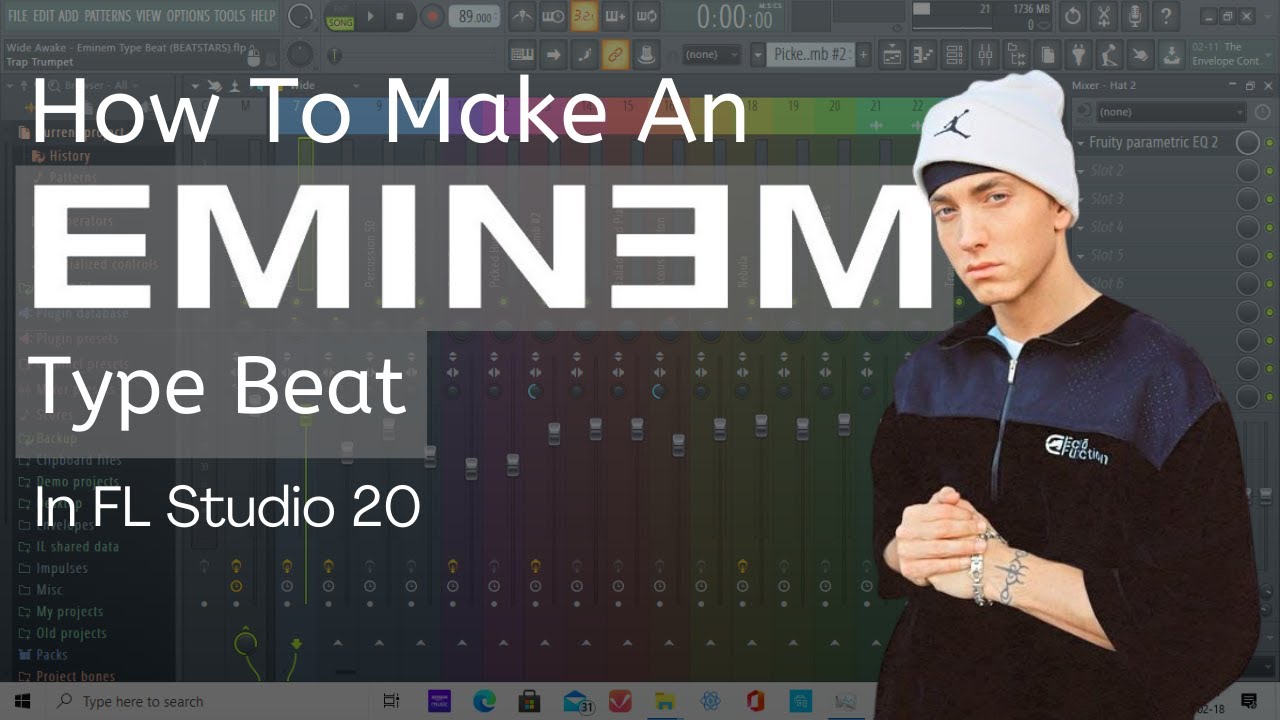Open Windows Start menu

pos(23,701)
